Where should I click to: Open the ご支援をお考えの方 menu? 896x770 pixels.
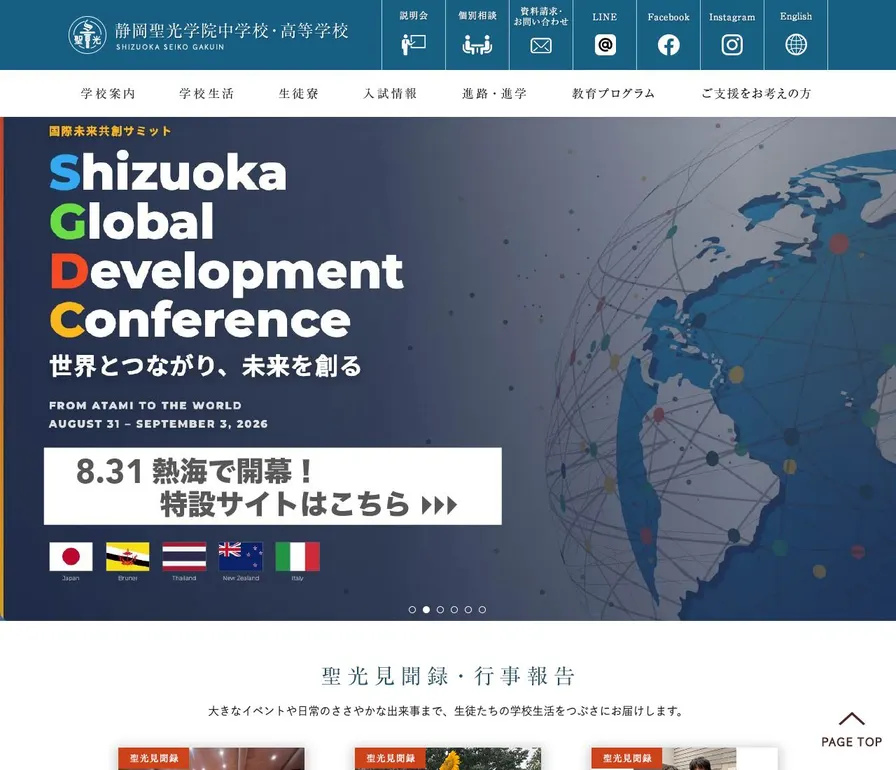[756, 93]
